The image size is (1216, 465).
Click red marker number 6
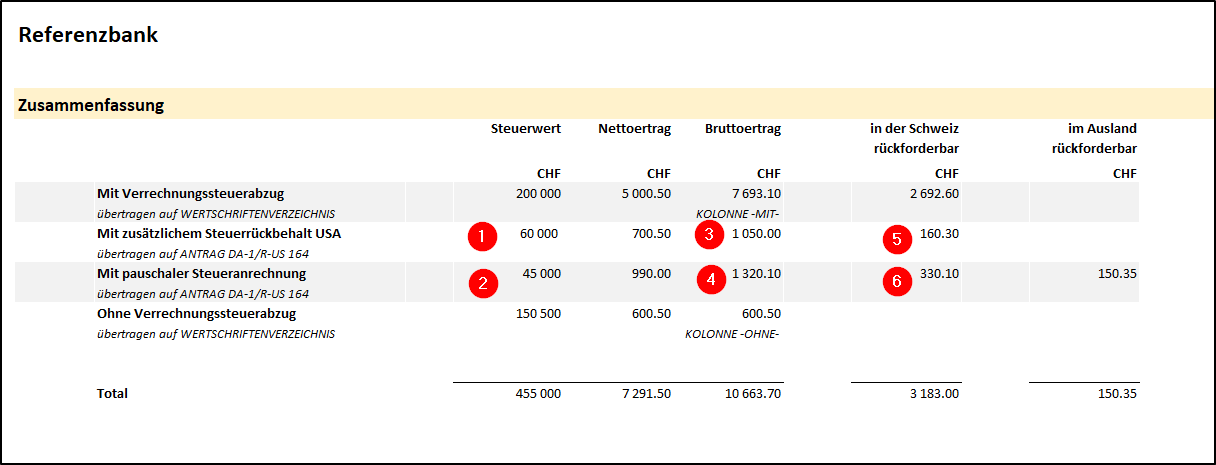[x=896, y=282]
